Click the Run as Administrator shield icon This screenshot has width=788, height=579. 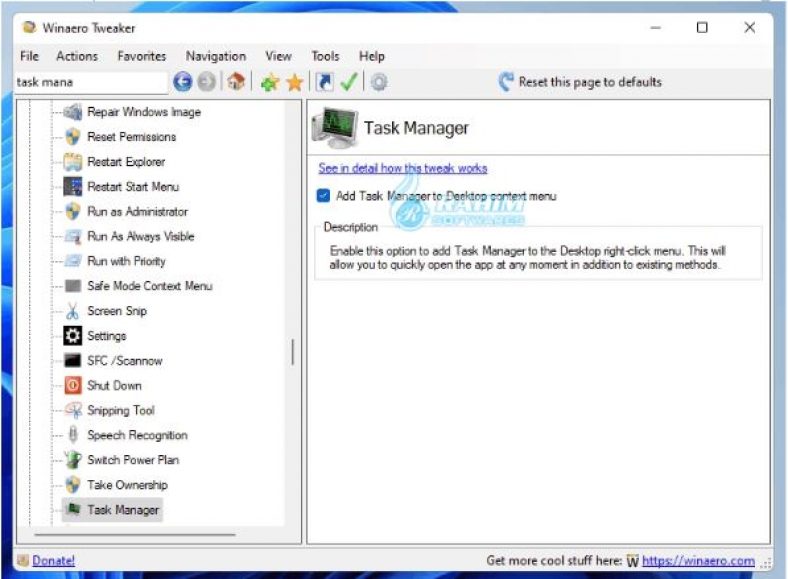pos(73,211)
